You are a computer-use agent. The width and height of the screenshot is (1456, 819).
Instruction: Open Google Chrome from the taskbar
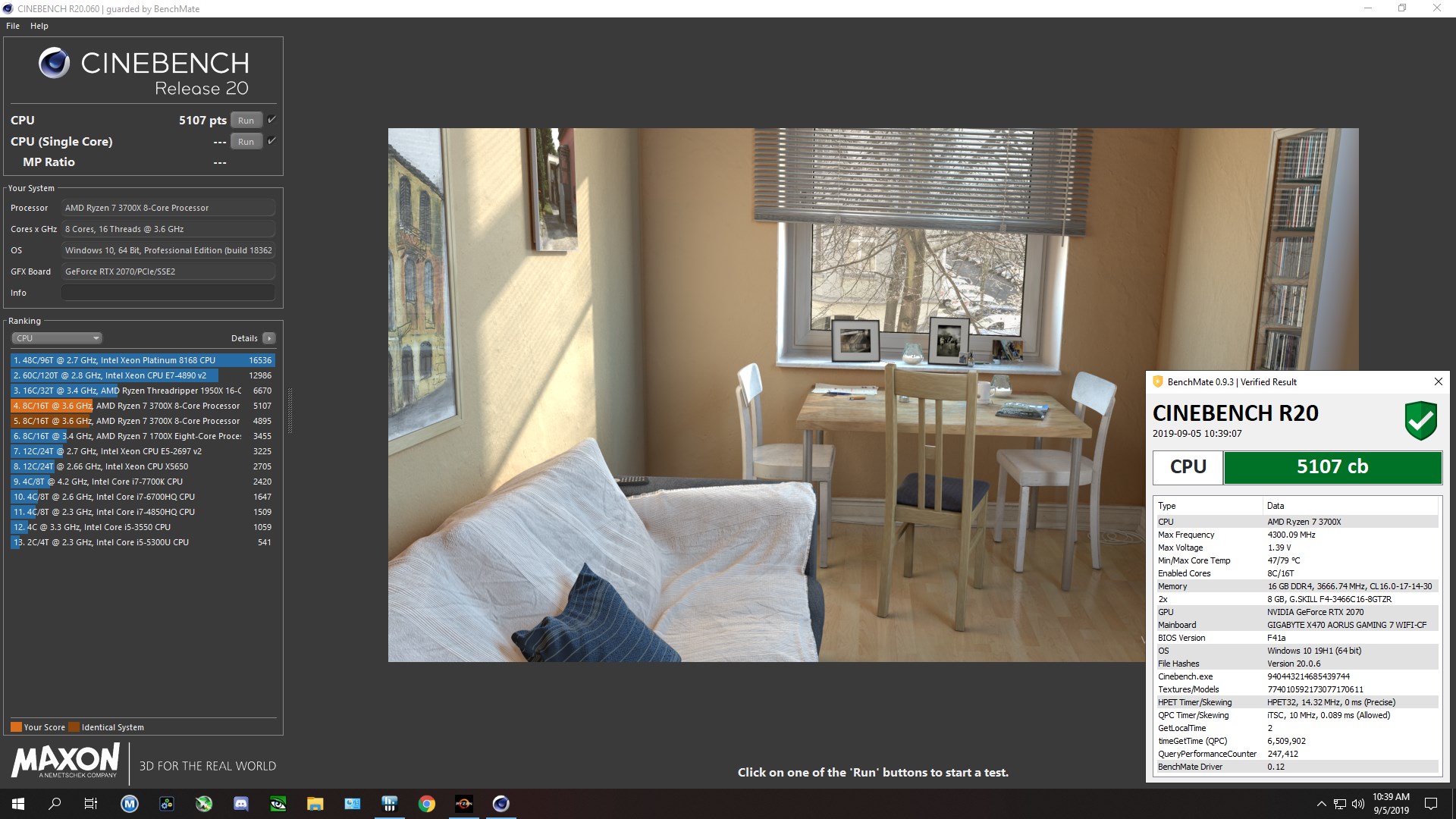(x=427, y=804)
